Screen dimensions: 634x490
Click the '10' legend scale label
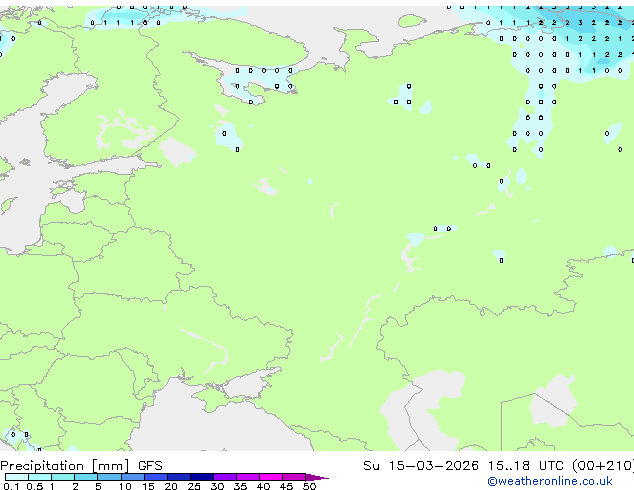[125, 486]
